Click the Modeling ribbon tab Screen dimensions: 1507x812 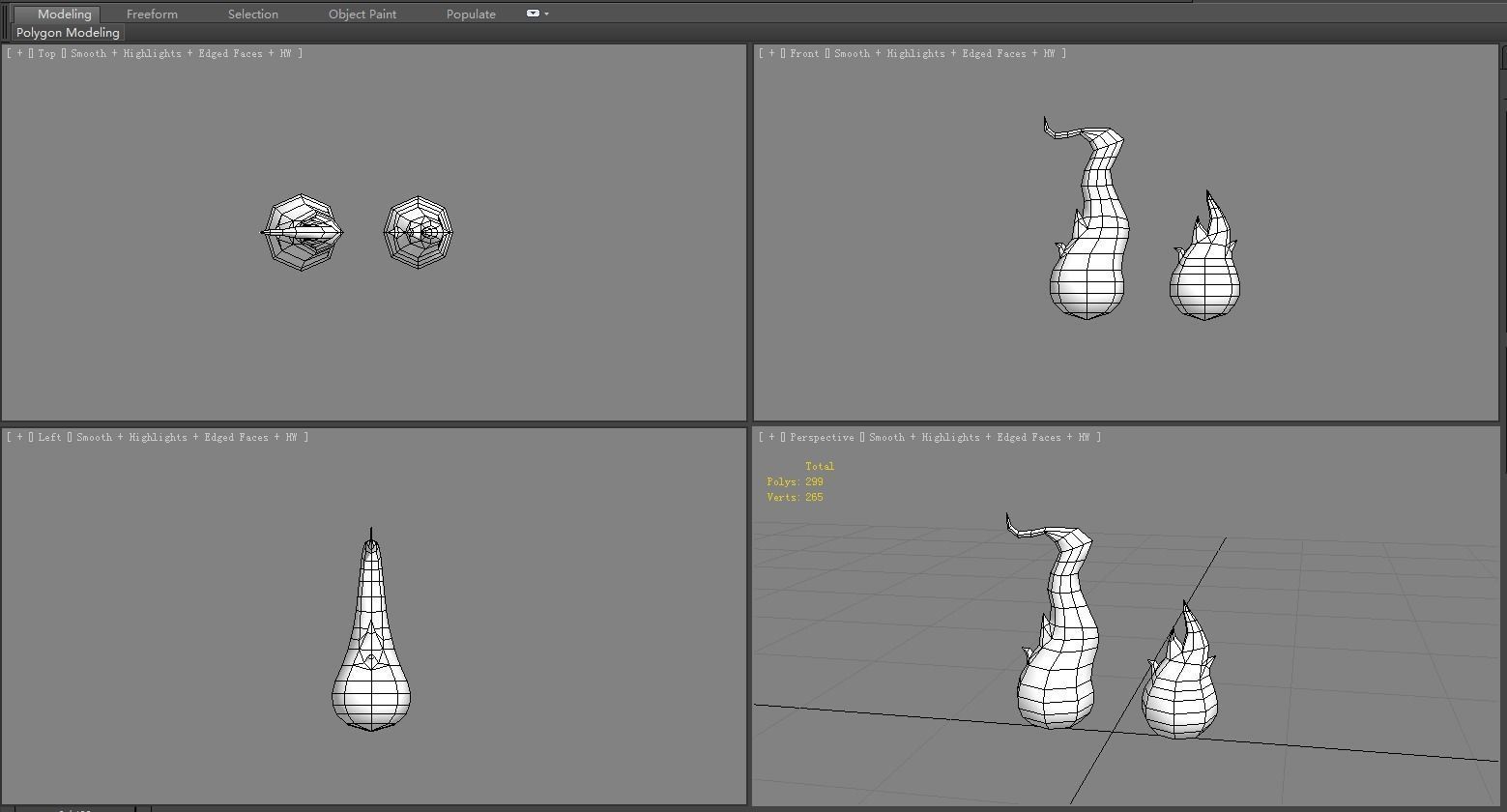point(64,14)
